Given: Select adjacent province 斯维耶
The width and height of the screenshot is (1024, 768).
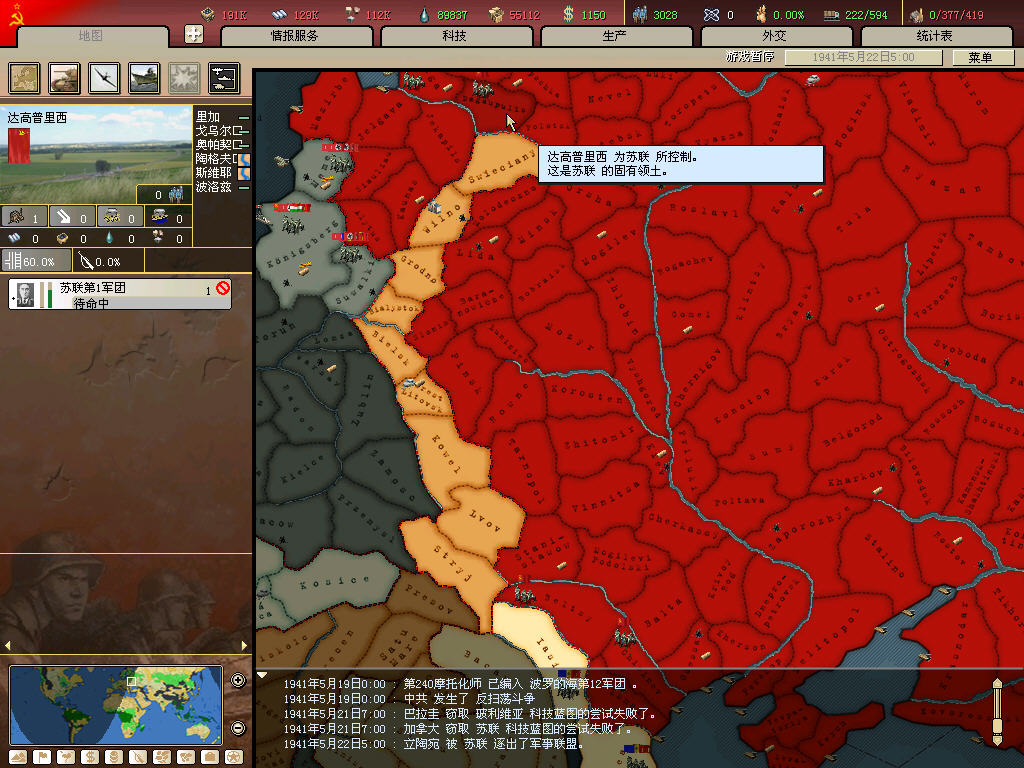Looking at the screenshot, I should pyautogui.click(x=214, y=172).
